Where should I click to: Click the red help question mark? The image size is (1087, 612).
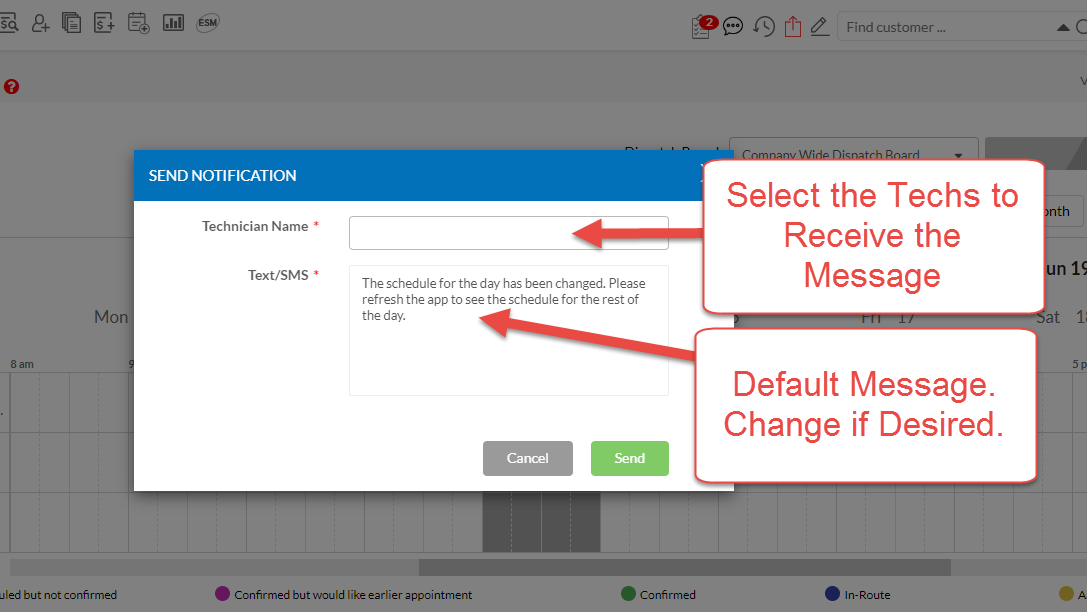point(11,87)
